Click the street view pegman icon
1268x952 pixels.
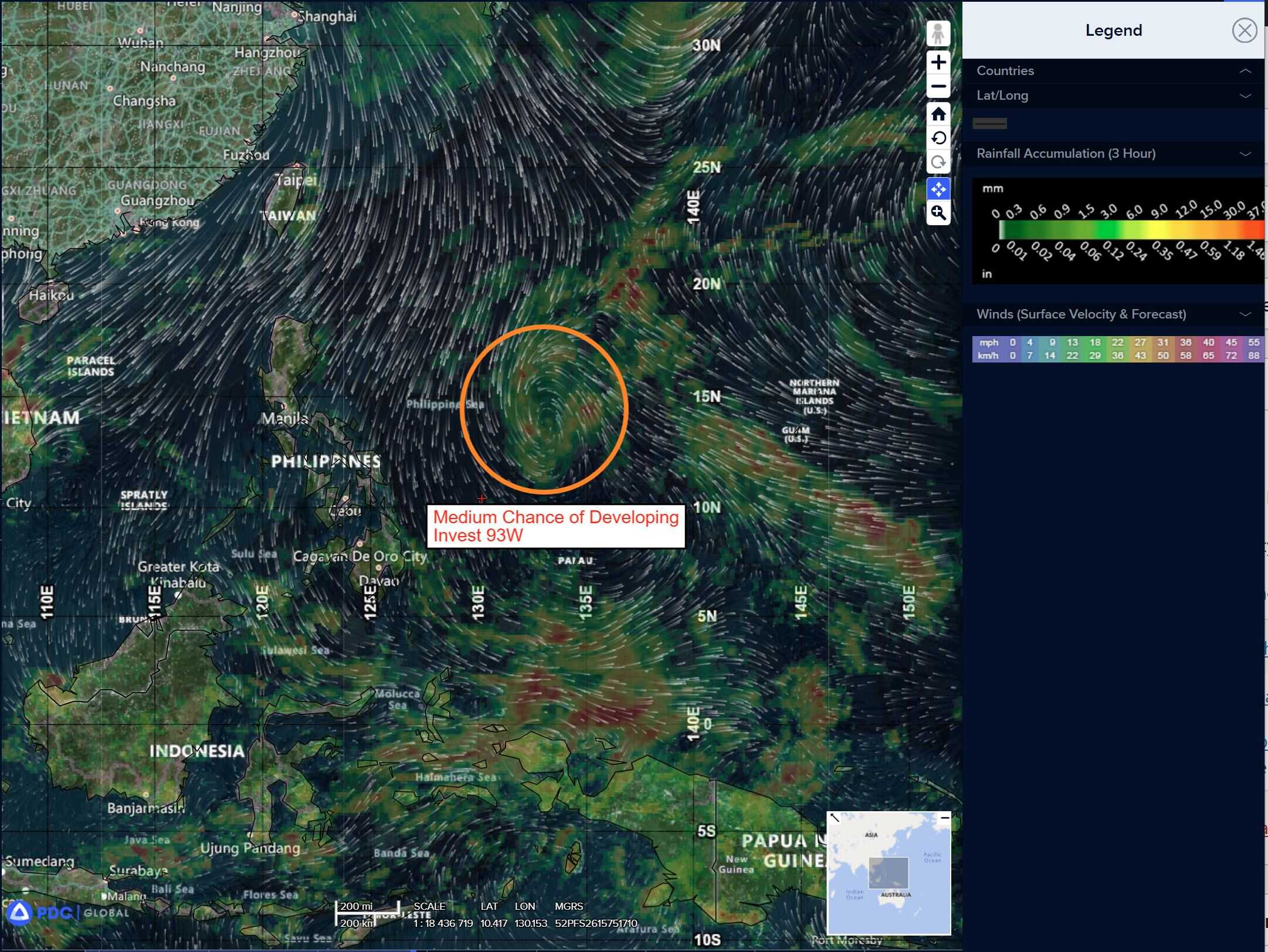(x=938, y=33)
